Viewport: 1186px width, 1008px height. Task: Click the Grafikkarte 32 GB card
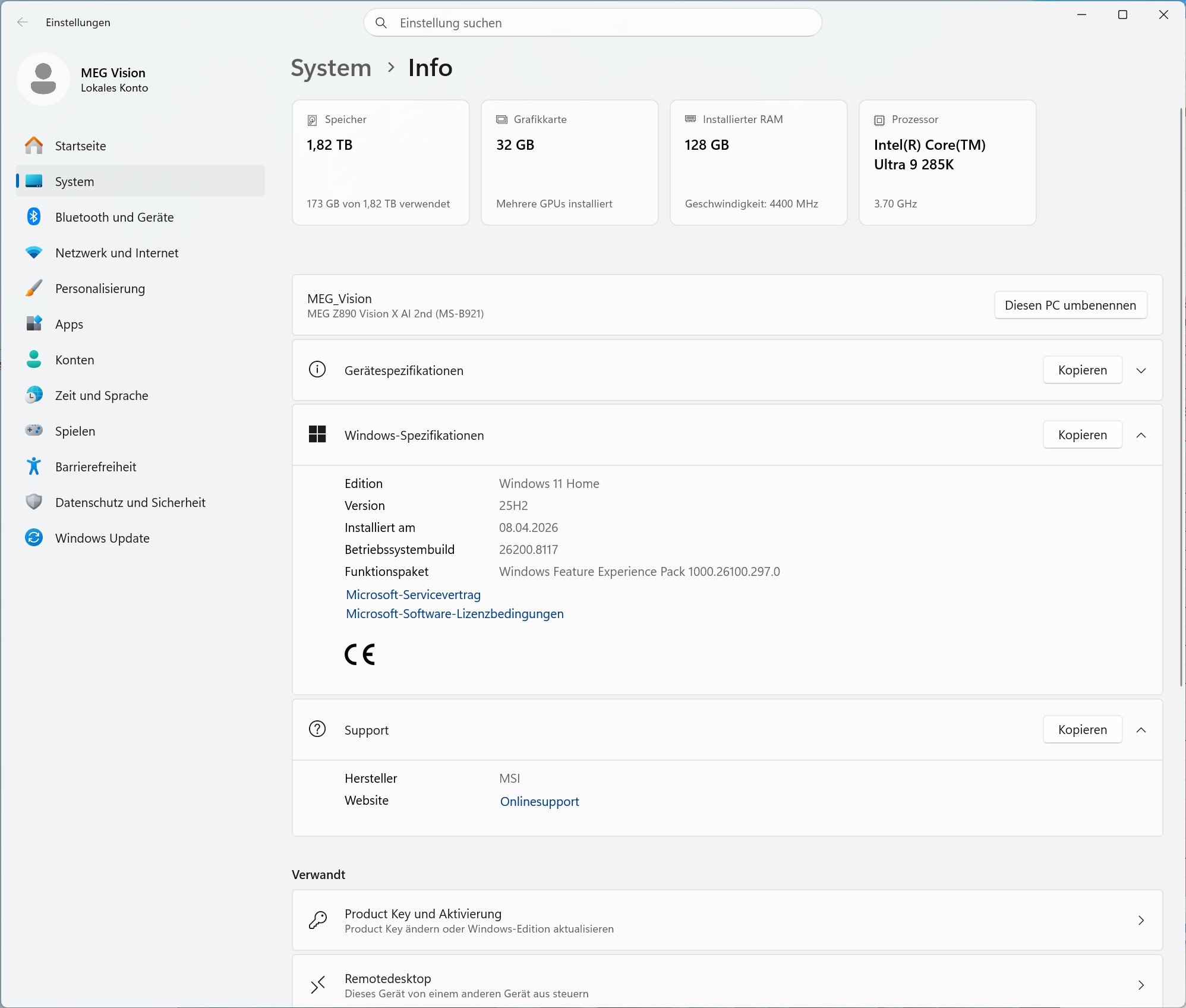[569, 162]
